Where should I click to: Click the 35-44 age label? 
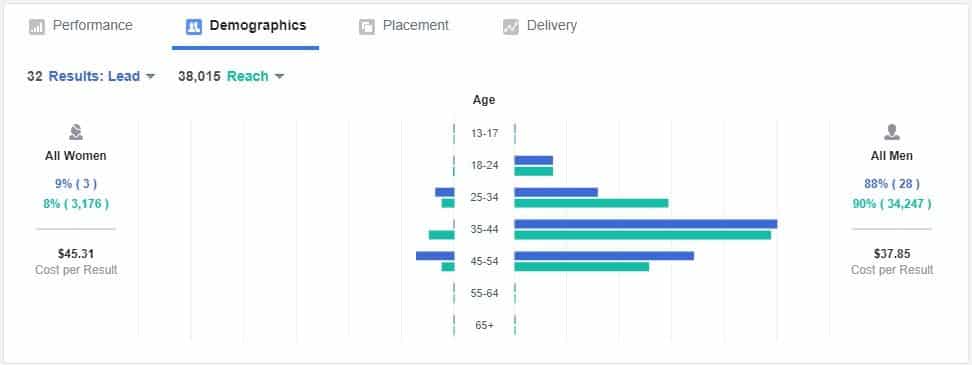click(x=484, y=229)
